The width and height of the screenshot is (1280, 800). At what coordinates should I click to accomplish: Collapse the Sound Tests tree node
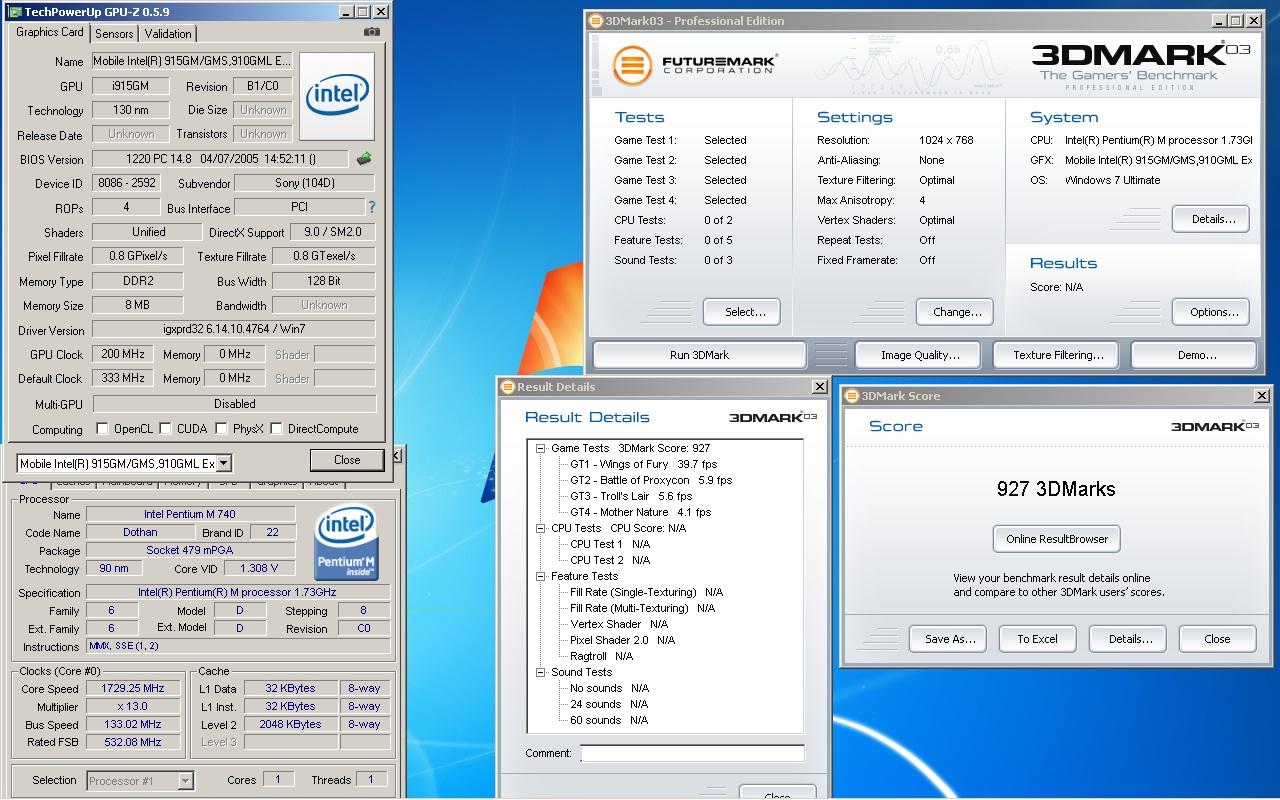[x=541, y=673]
